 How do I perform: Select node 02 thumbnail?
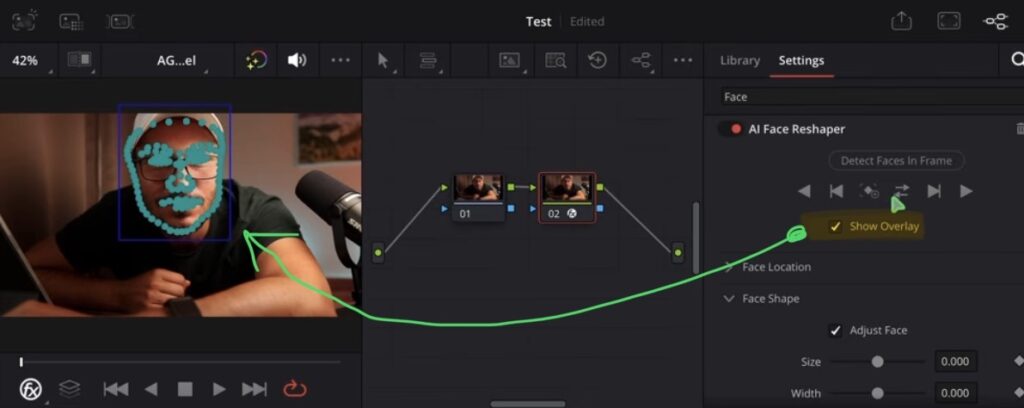[567, 197]
